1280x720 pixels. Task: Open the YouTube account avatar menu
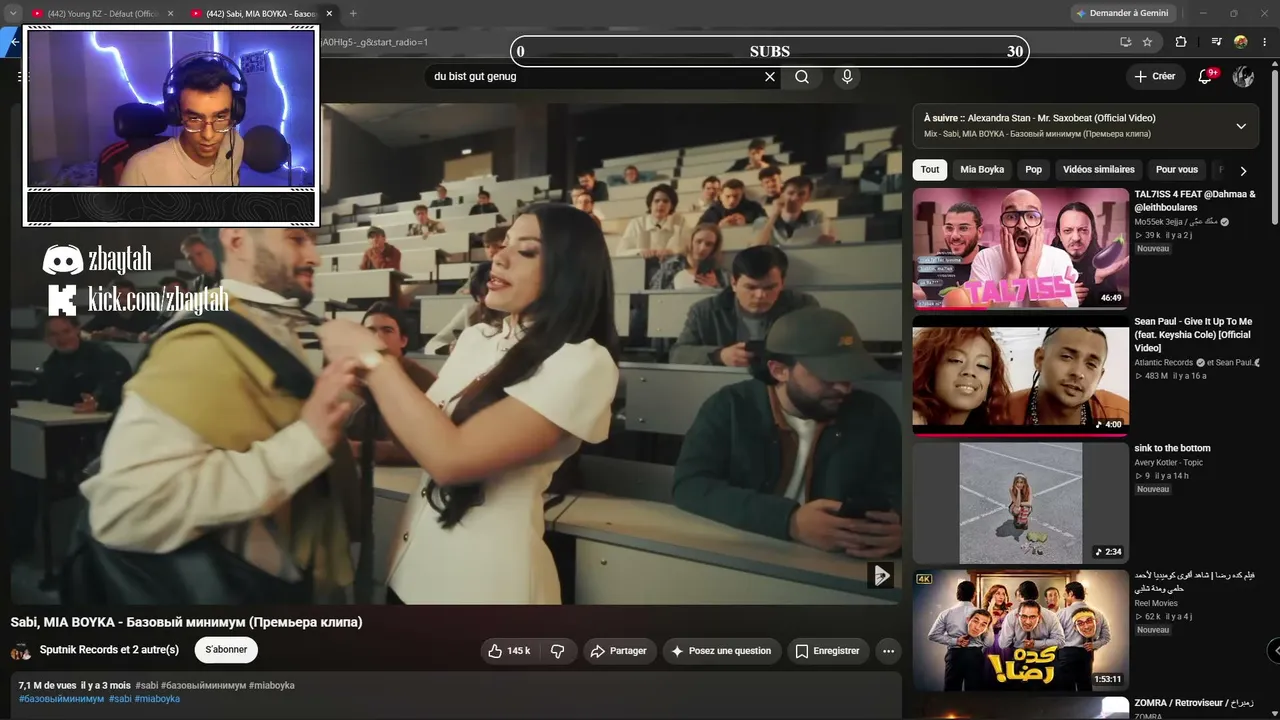[x=1243, y=77]
